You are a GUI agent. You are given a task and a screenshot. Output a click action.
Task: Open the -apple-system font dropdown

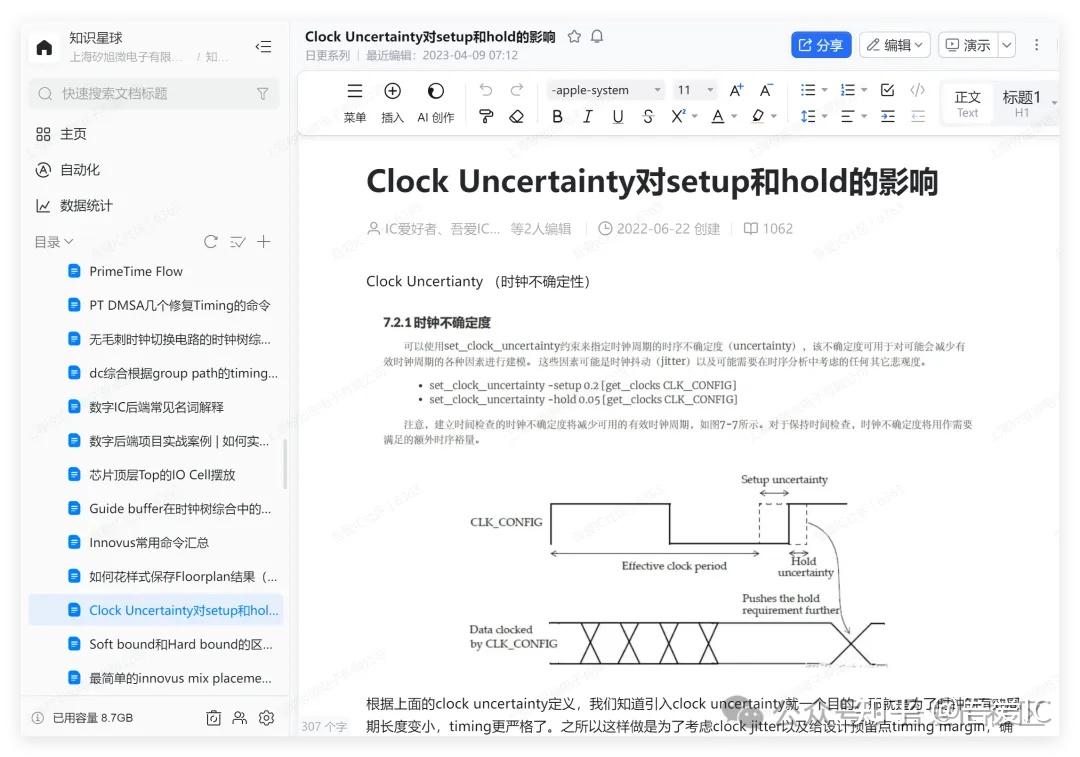pos(605,90)
